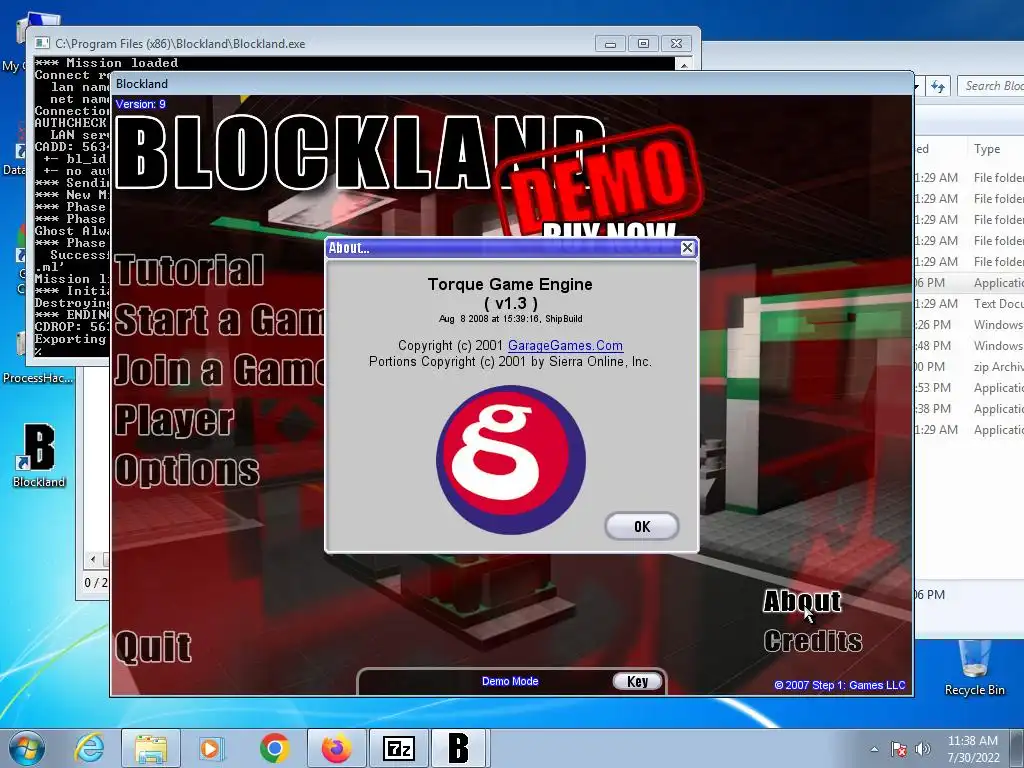Open the volume speaker tray icon

tap(922, 749)
